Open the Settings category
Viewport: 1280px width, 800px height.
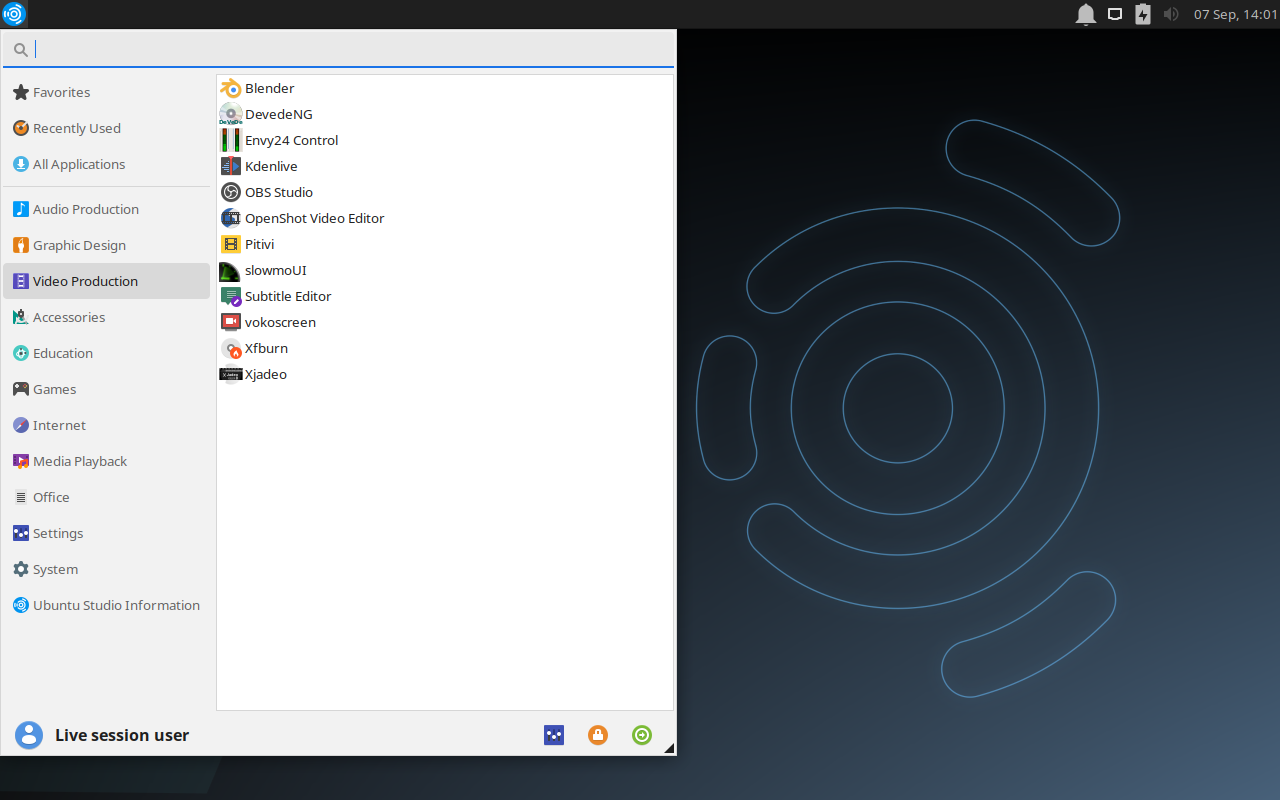click(107, 533)
